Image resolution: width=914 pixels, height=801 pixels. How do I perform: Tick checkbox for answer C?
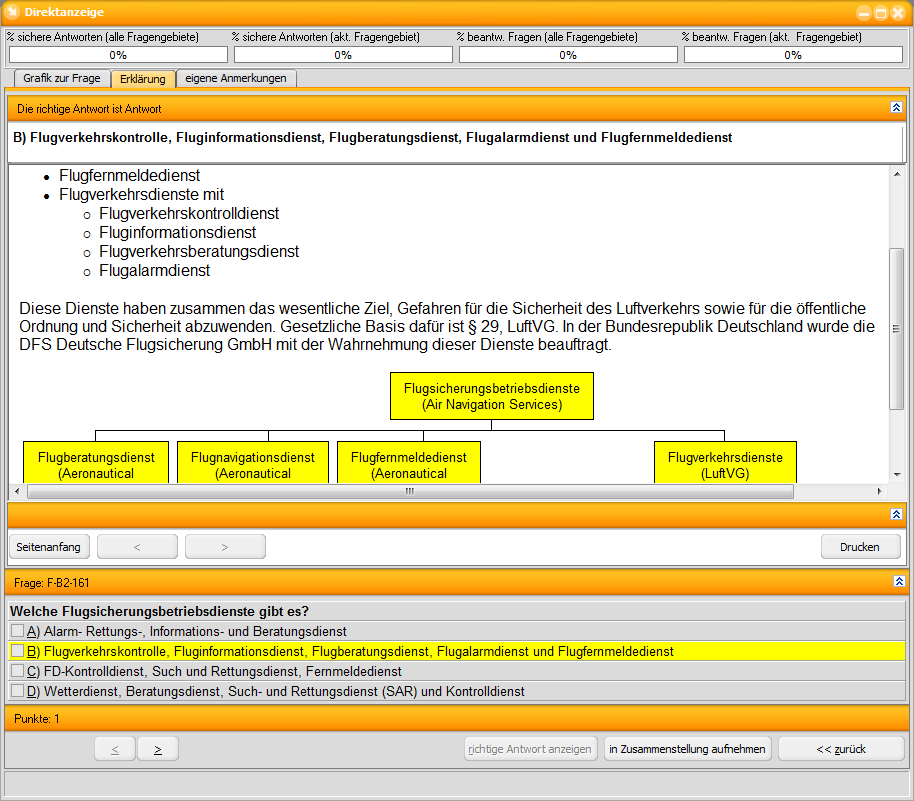point(17,670)
